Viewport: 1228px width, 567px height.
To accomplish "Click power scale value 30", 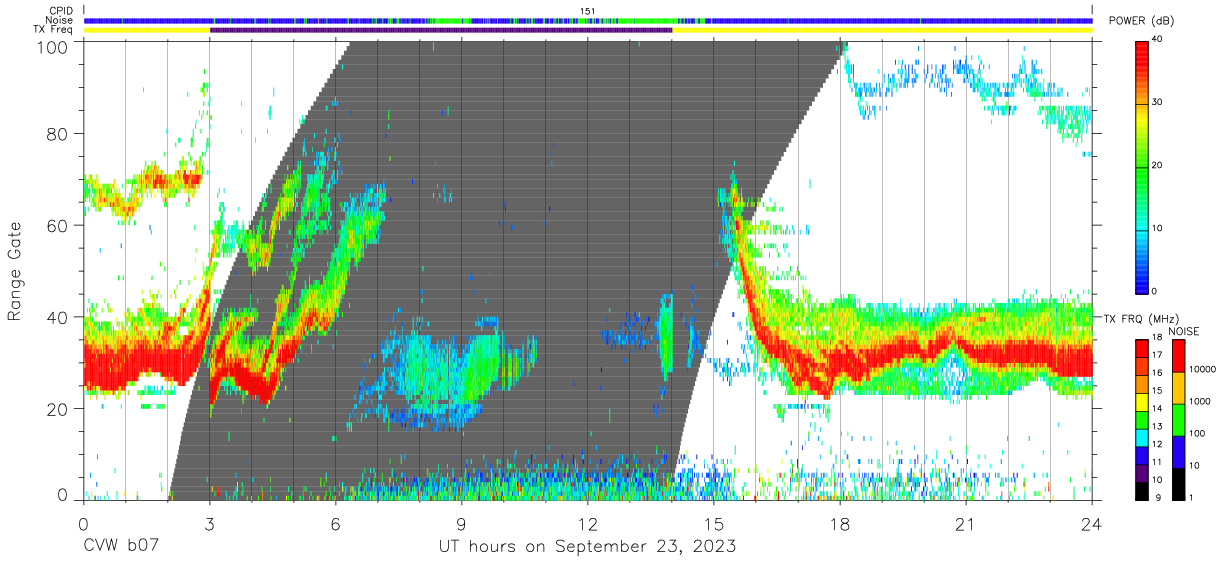I will pyautogui.click(x=1156, y=102).
